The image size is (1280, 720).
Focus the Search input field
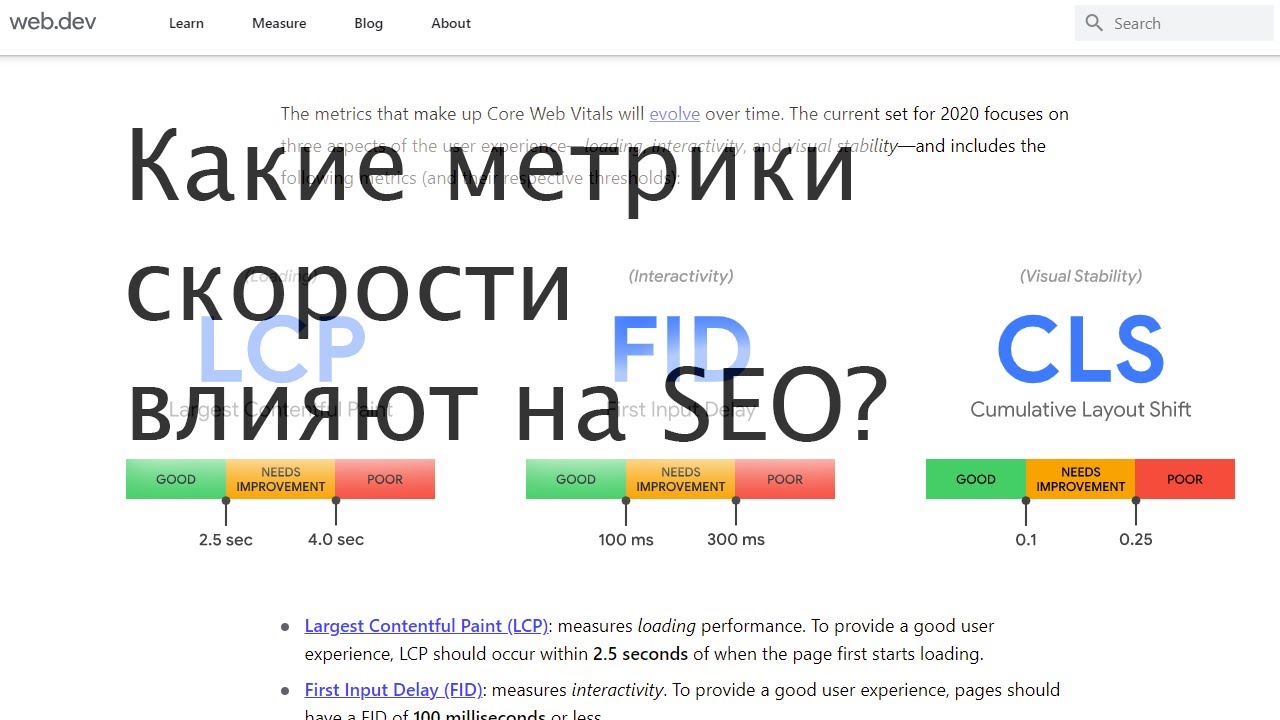click(x=1174, y=23)
